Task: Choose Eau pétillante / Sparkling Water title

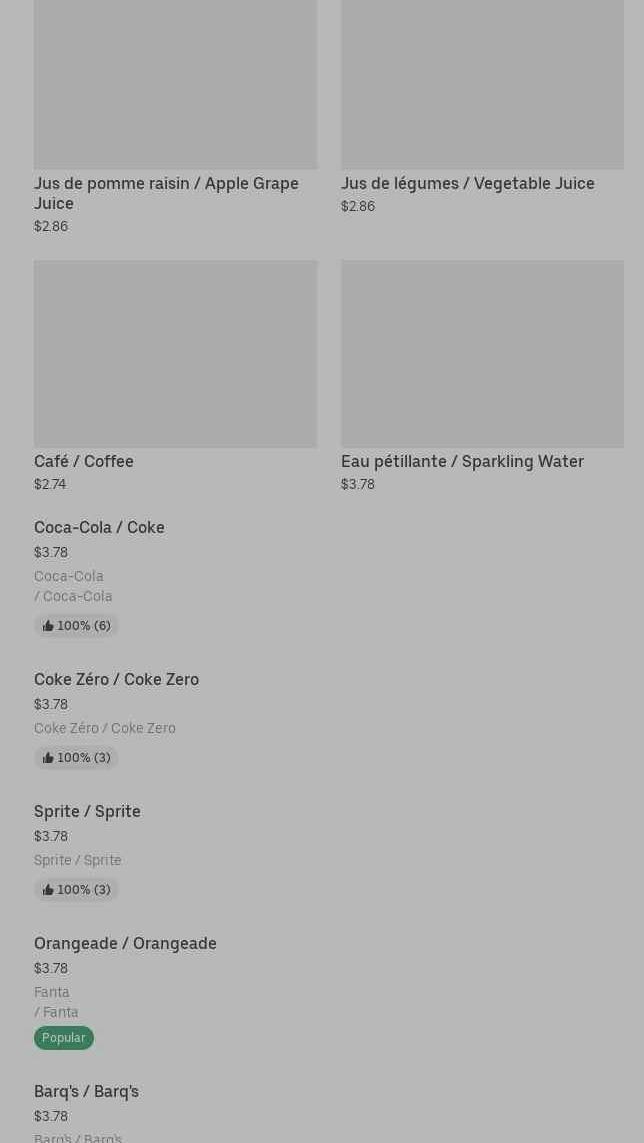Action: pos(462,461)
